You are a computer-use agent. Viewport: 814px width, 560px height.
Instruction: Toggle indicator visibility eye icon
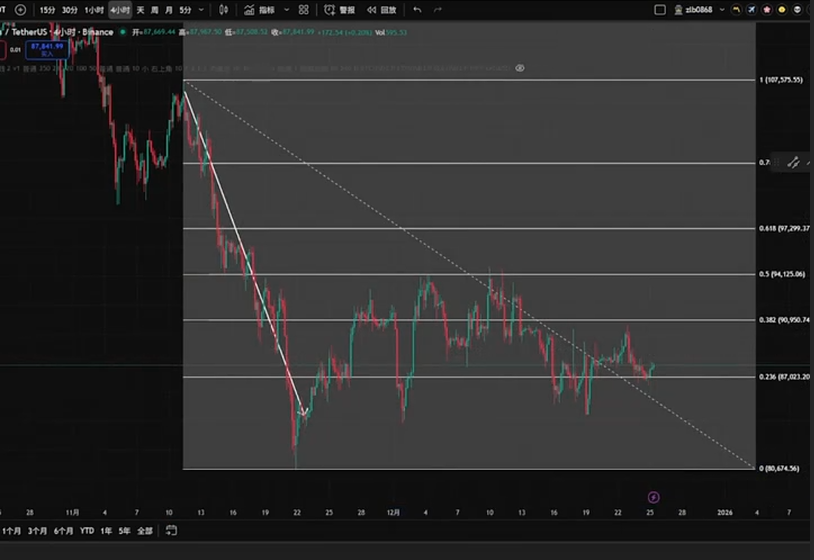(520, 68)
